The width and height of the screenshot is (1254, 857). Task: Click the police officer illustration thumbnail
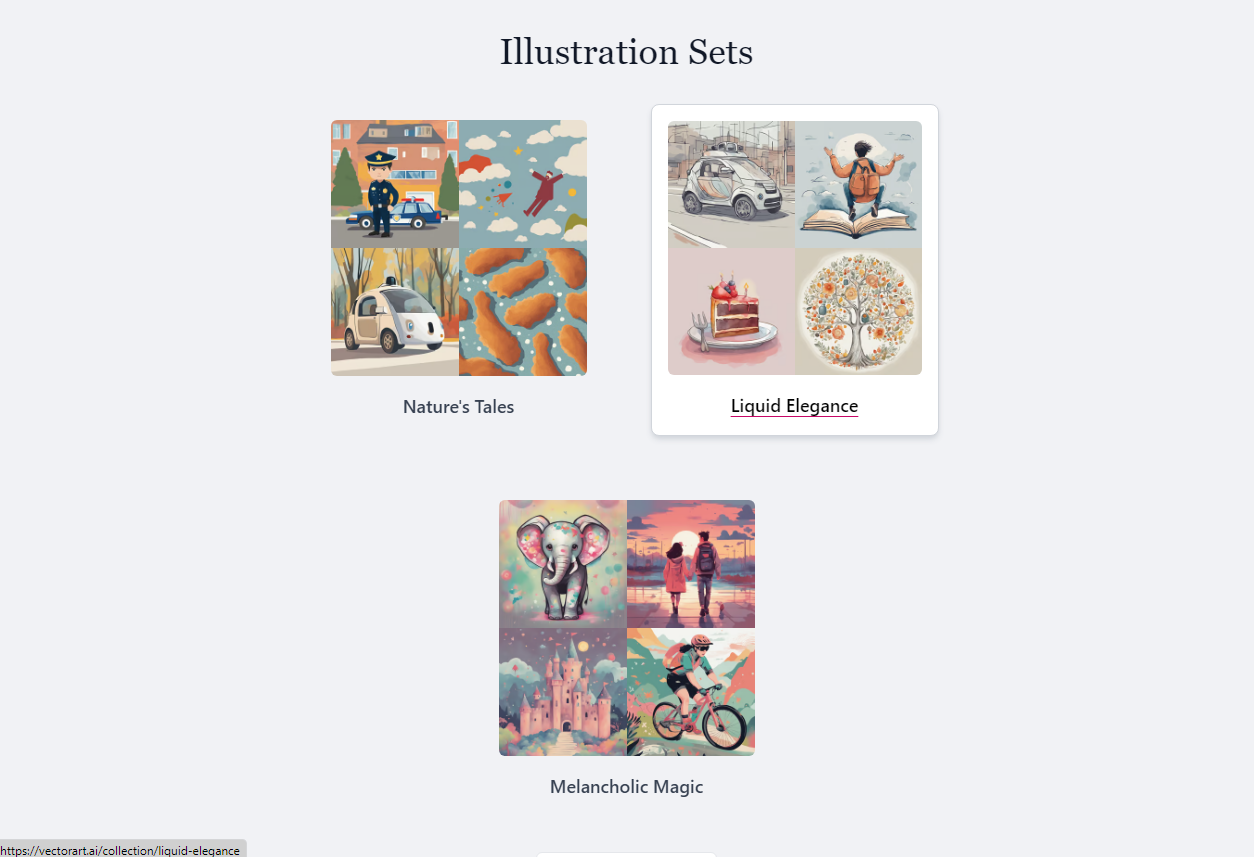[x=395, y=184]
